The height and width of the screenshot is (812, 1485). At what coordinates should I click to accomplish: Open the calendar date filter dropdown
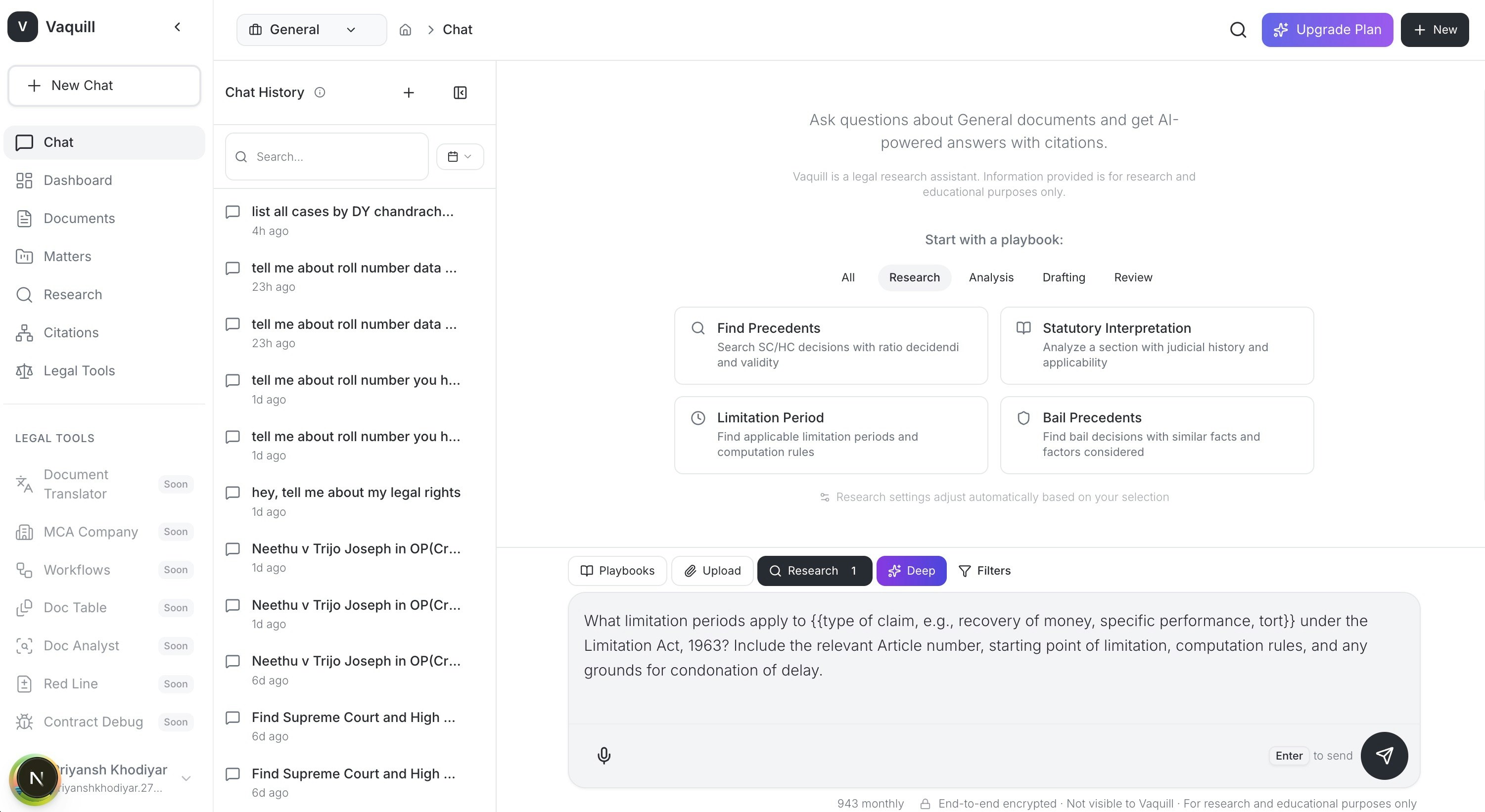(x=460, y=157)
